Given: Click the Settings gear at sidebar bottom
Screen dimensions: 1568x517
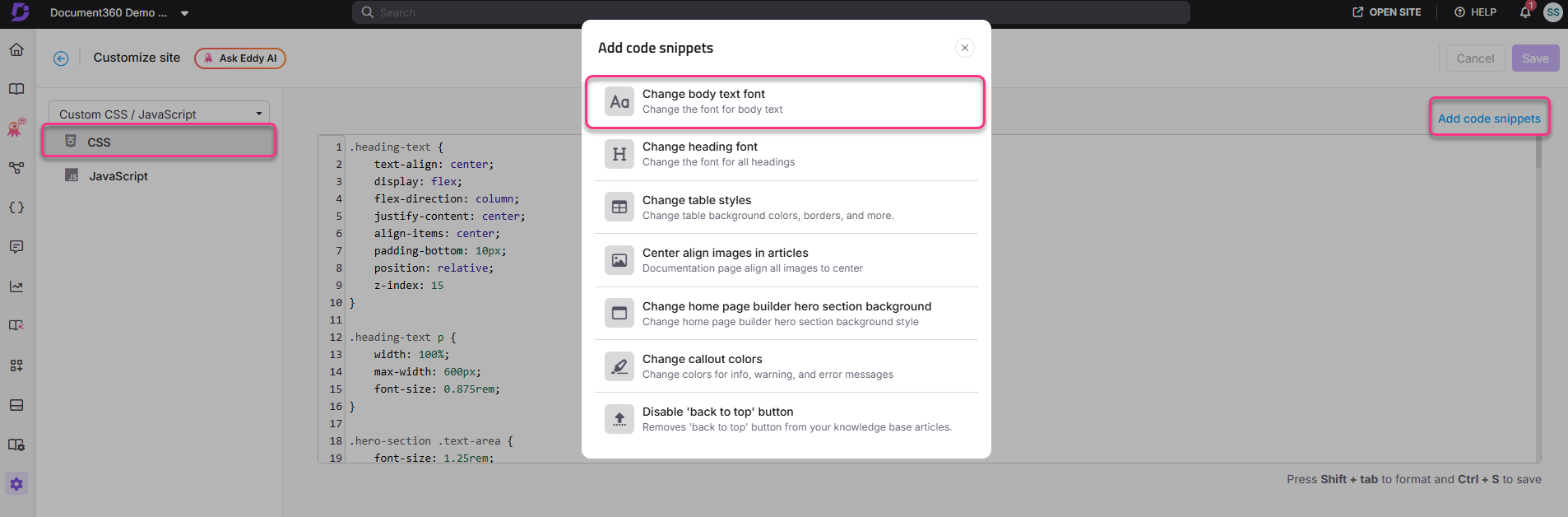Looking at the screenshot, I should (x=16, y=483).
